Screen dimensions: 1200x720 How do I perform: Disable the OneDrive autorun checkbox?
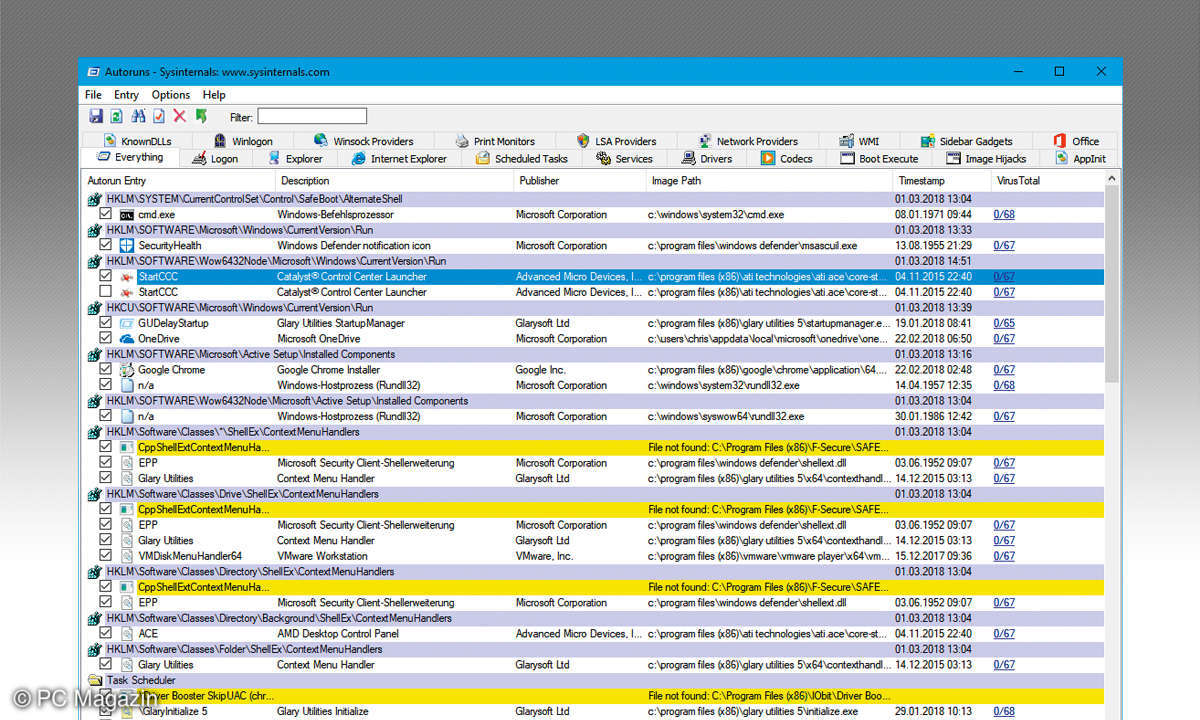(x=106, y=339)
